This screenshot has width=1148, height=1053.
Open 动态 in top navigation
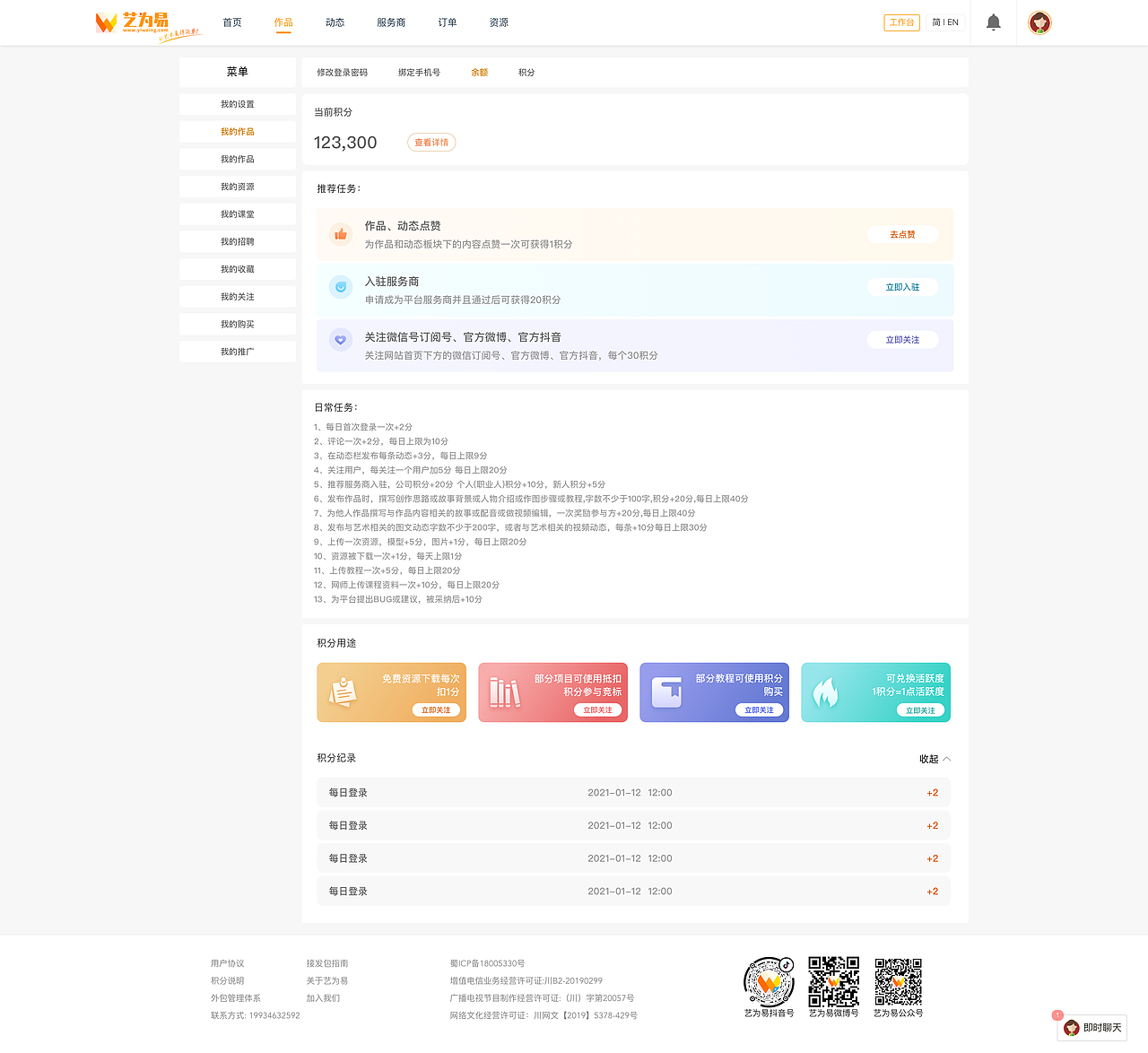click(335, 22)
